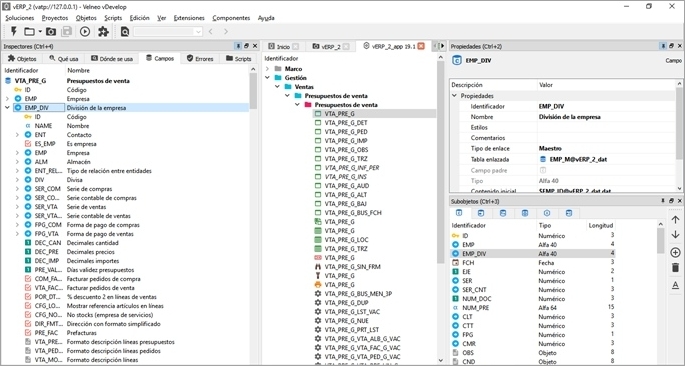
Task: Move subobject up with arrow icon
Action: point(675,220)
